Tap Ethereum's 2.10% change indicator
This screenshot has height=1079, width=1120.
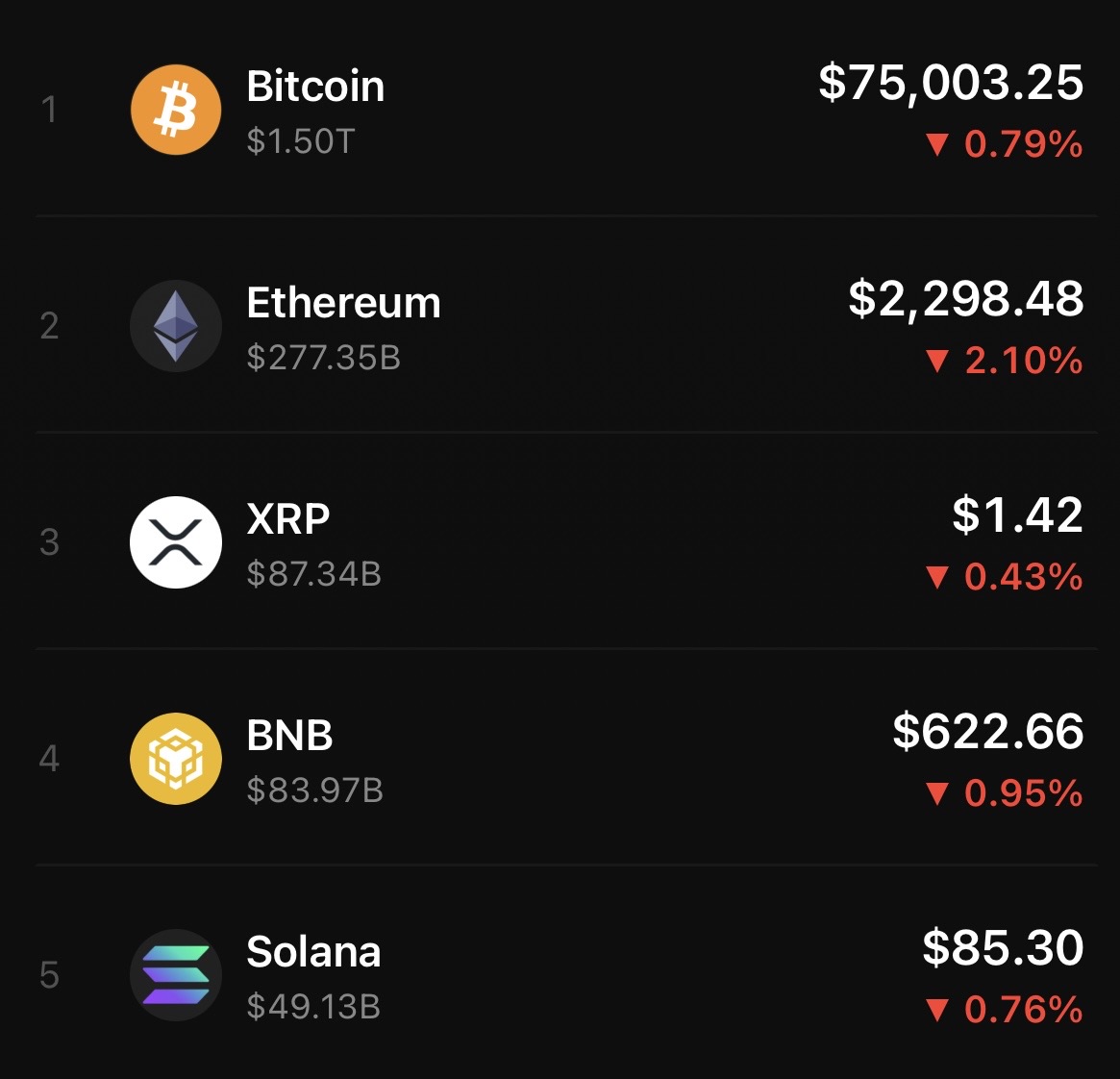click(1004, 361)
